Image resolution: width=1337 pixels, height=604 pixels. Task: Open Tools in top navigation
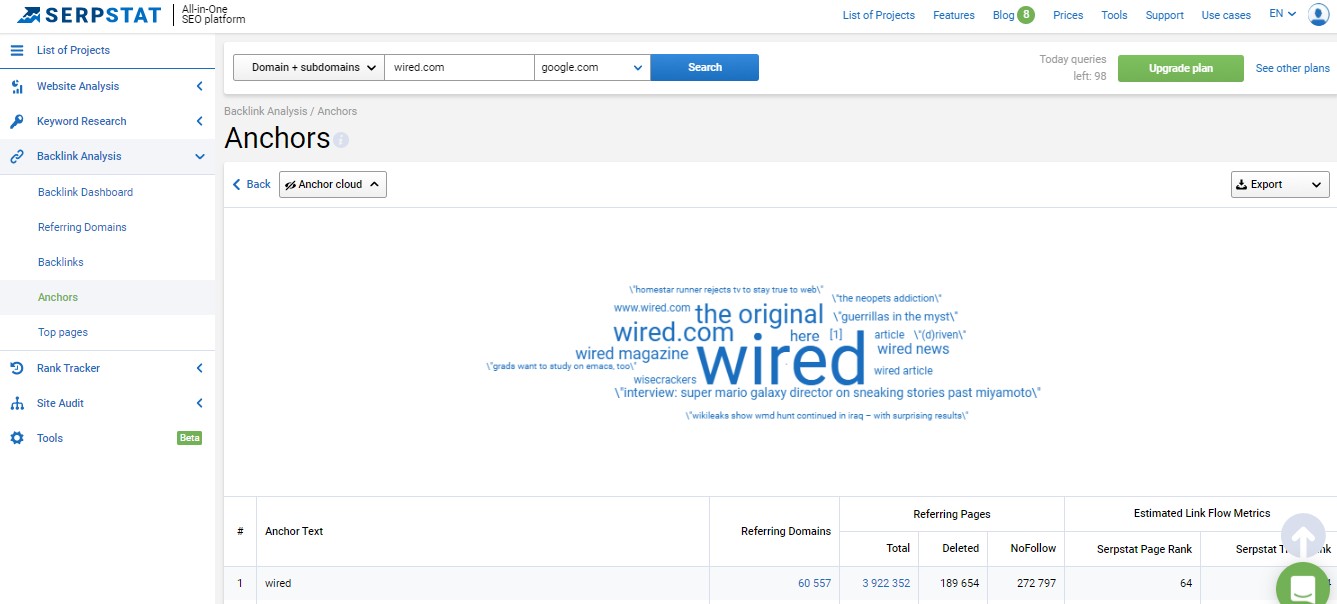(x=1114, y=15)
